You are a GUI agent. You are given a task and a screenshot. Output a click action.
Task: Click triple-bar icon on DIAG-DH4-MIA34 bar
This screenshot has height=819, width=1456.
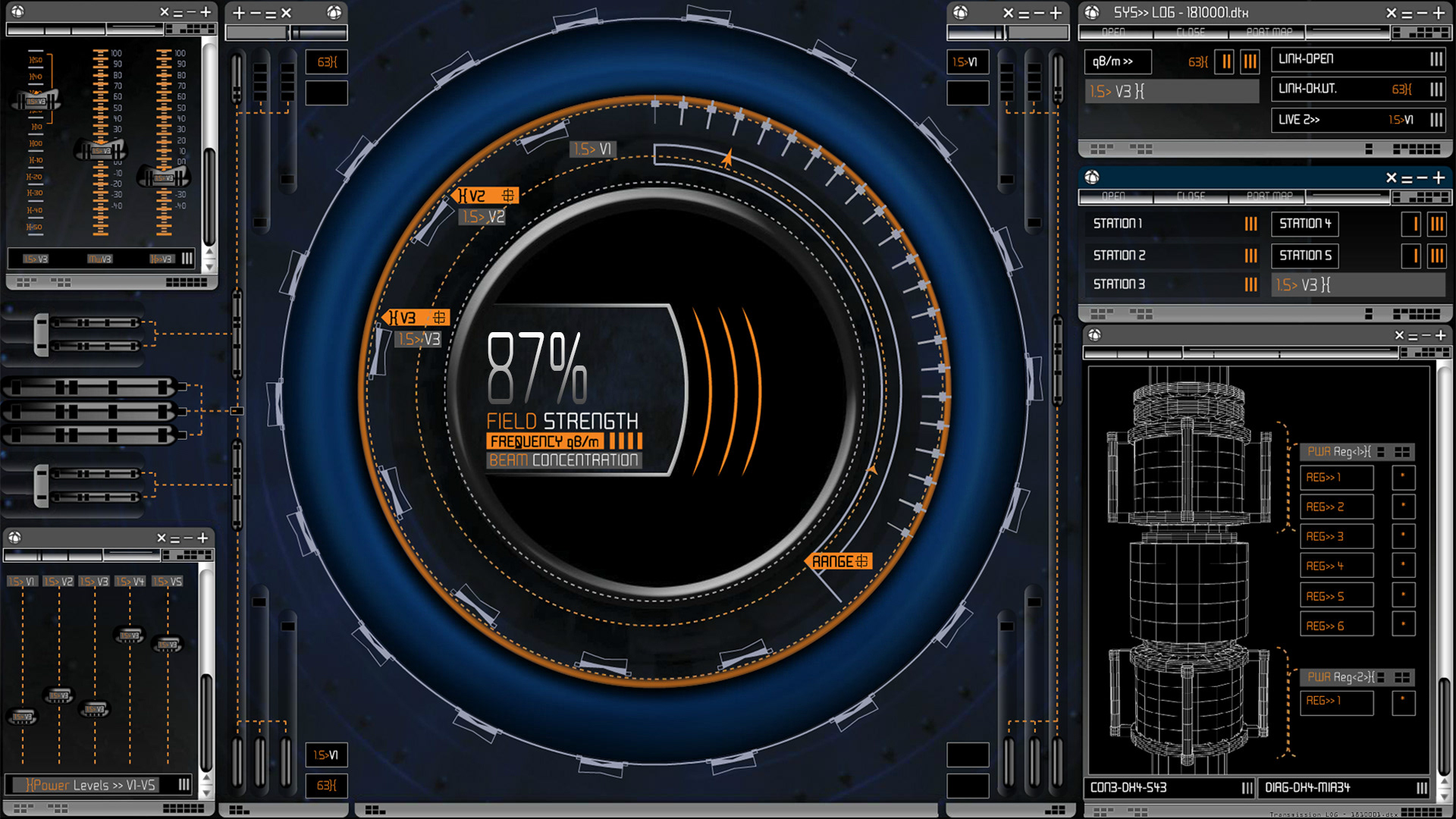pyautogui.click(x=1421, y=788)
